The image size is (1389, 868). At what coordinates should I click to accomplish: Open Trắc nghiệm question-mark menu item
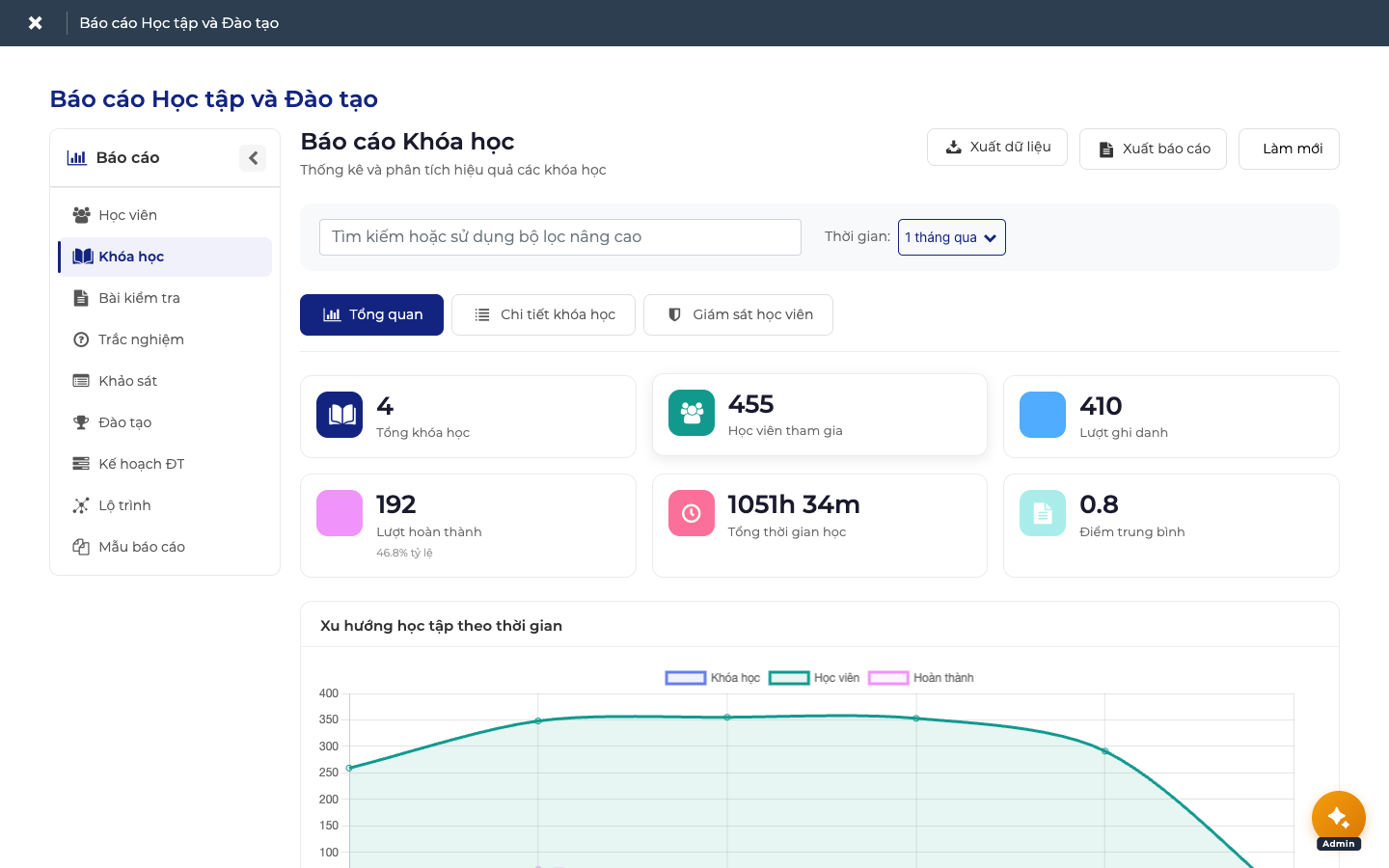(x=165, y=339)
